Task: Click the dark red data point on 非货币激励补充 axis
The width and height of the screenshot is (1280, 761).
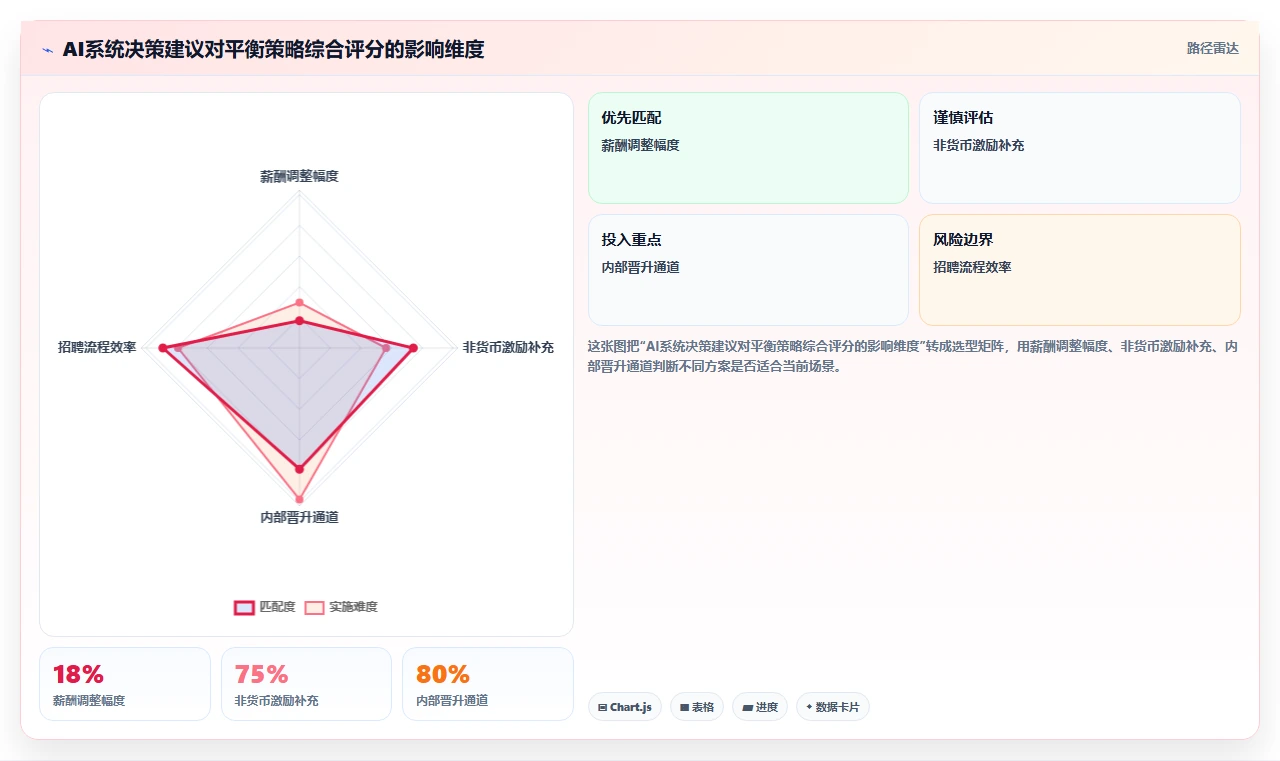Action: pos(413,348)
